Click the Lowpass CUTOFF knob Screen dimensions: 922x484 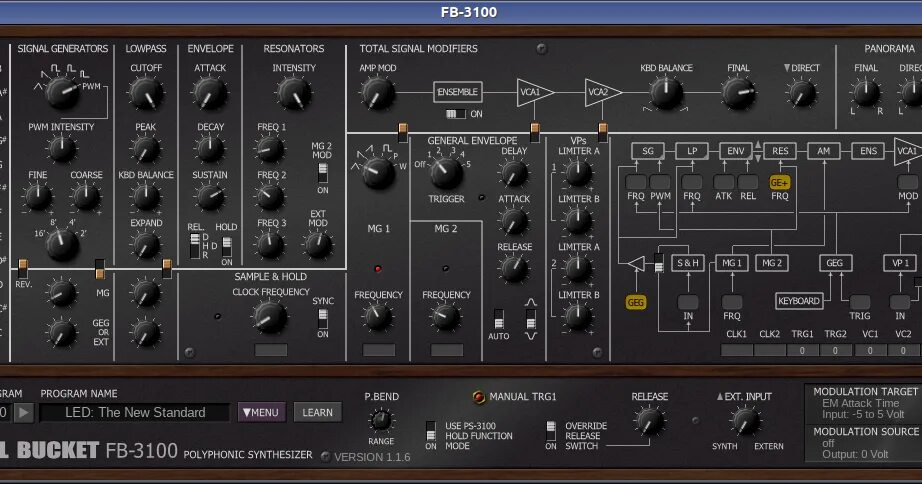(x=146, y=92)
